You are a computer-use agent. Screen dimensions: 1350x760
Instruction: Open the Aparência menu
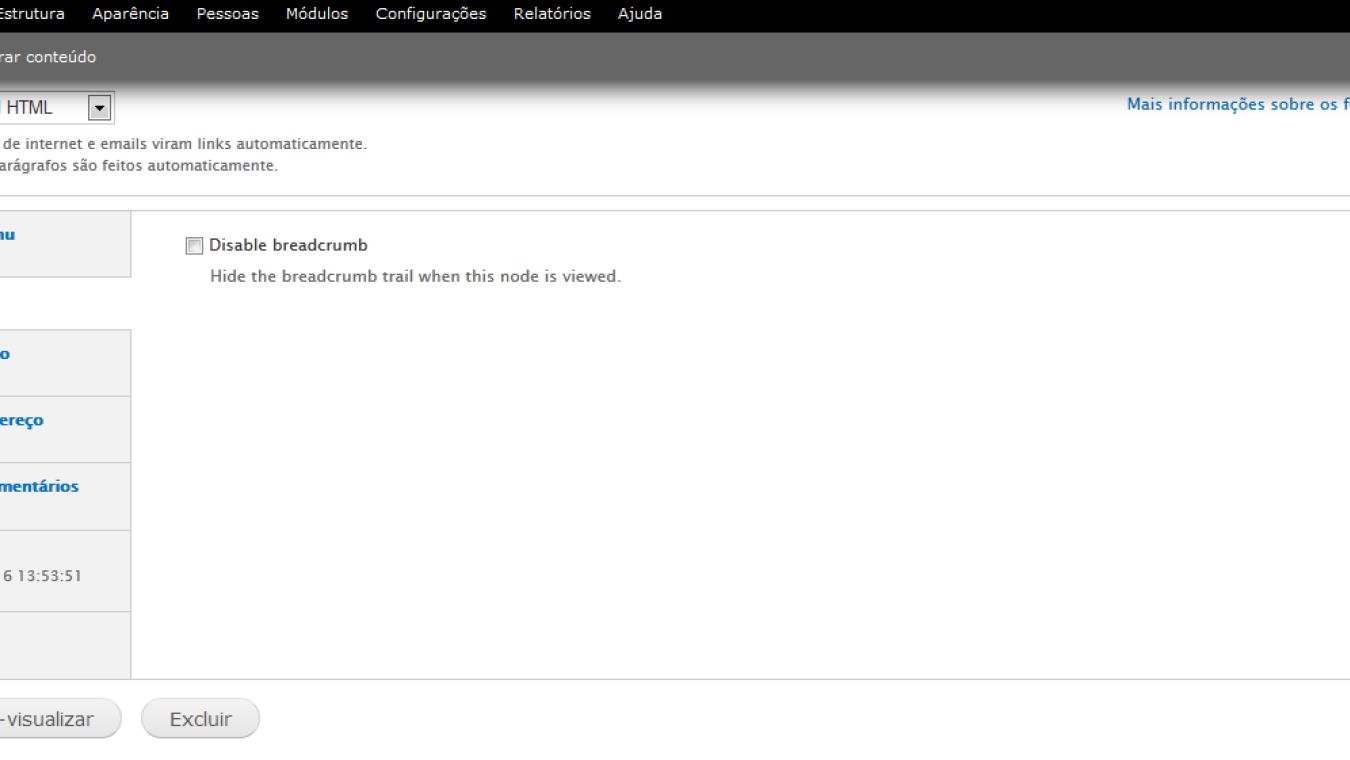130,13
